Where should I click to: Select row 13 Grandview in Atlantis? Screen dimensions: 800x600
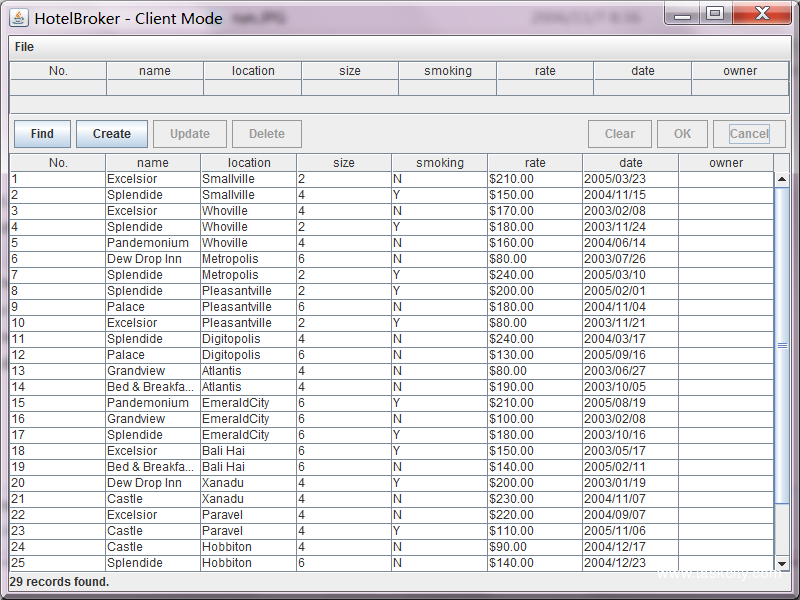150,371
